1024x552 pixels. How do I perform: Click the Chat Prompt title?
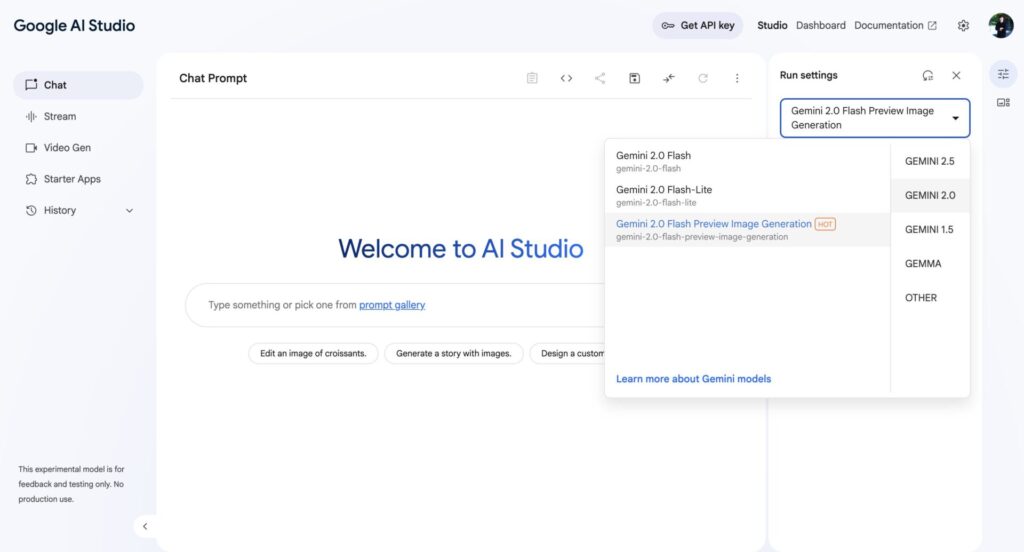[x=213, y=78]
